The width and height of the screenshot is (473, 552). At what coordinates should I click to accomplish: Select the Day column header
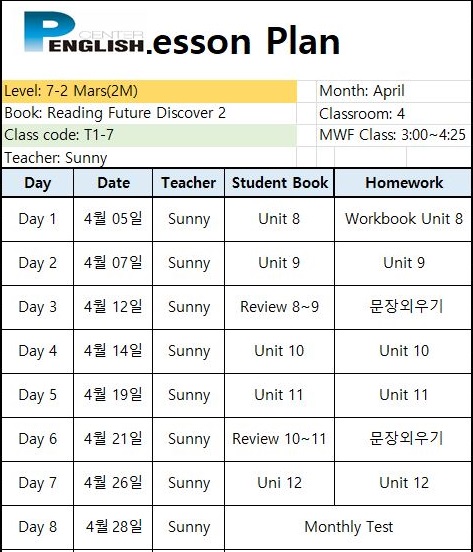pyautogui.click(x=38, y=183)
